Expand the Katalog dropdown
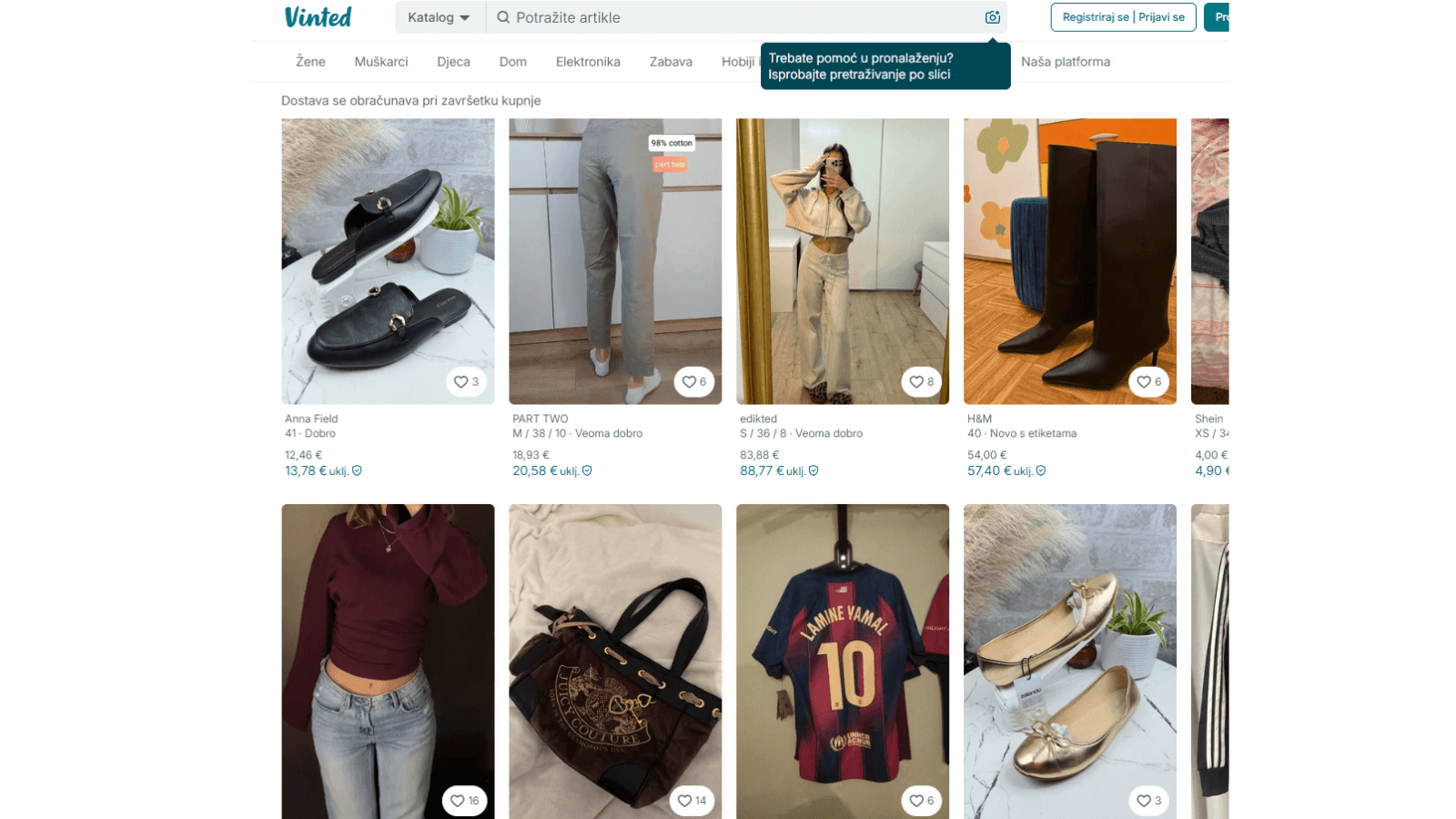1456x819 pixels. tap(439, 17)
